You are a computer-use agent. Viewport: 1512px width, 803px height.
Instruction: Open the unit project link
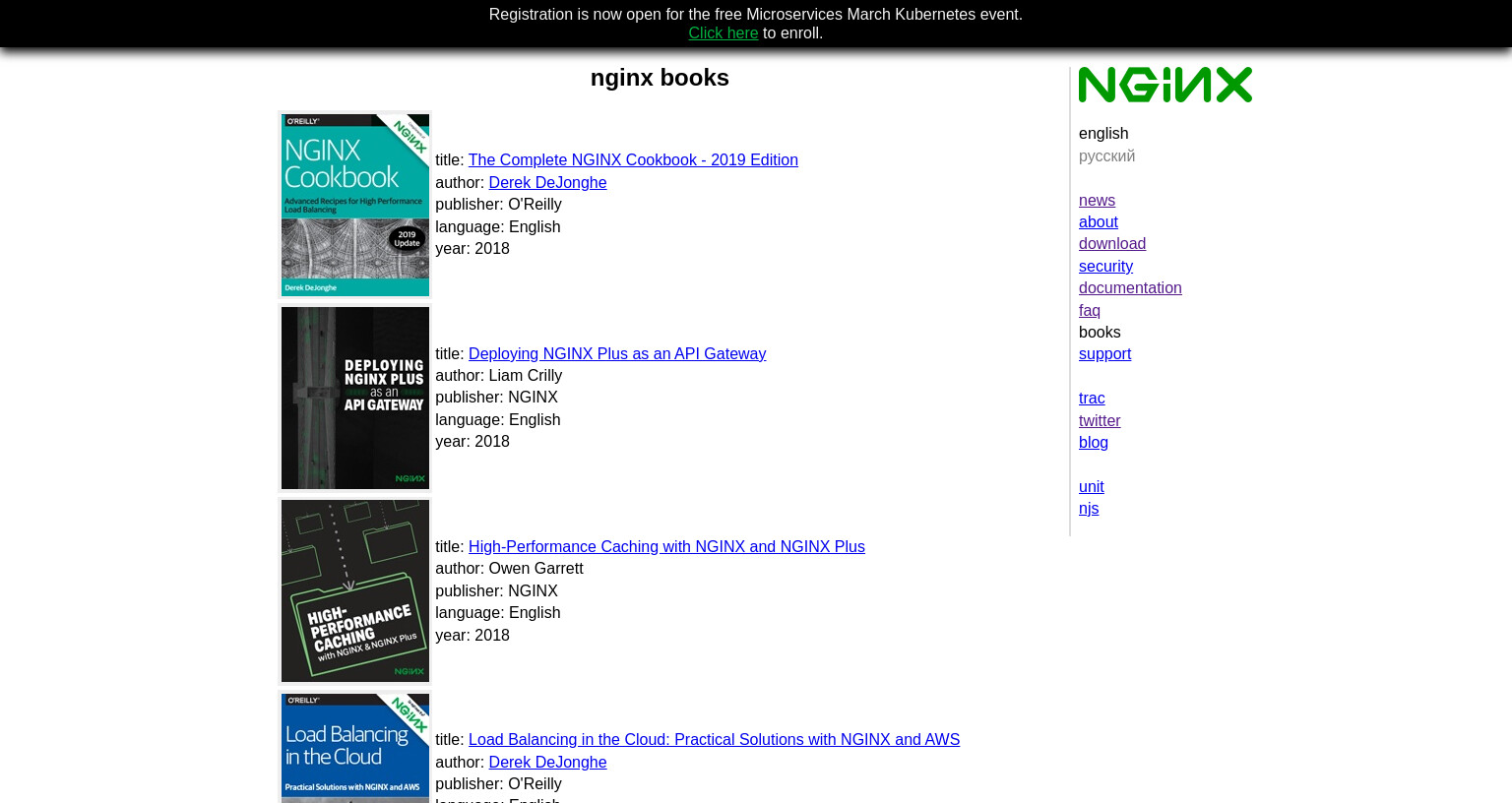pos(1092,486)
